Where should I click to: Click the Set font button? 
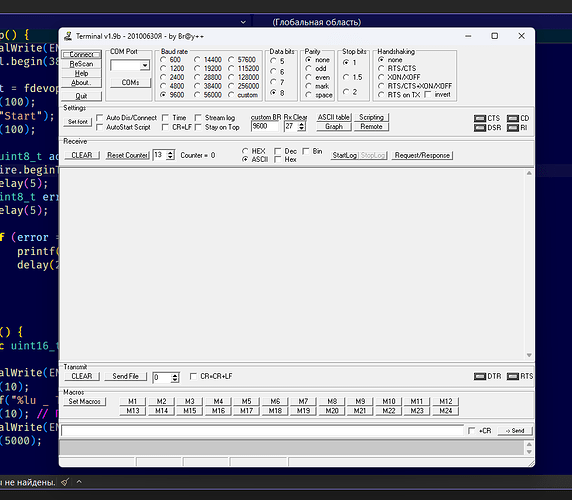pos(78,122)
